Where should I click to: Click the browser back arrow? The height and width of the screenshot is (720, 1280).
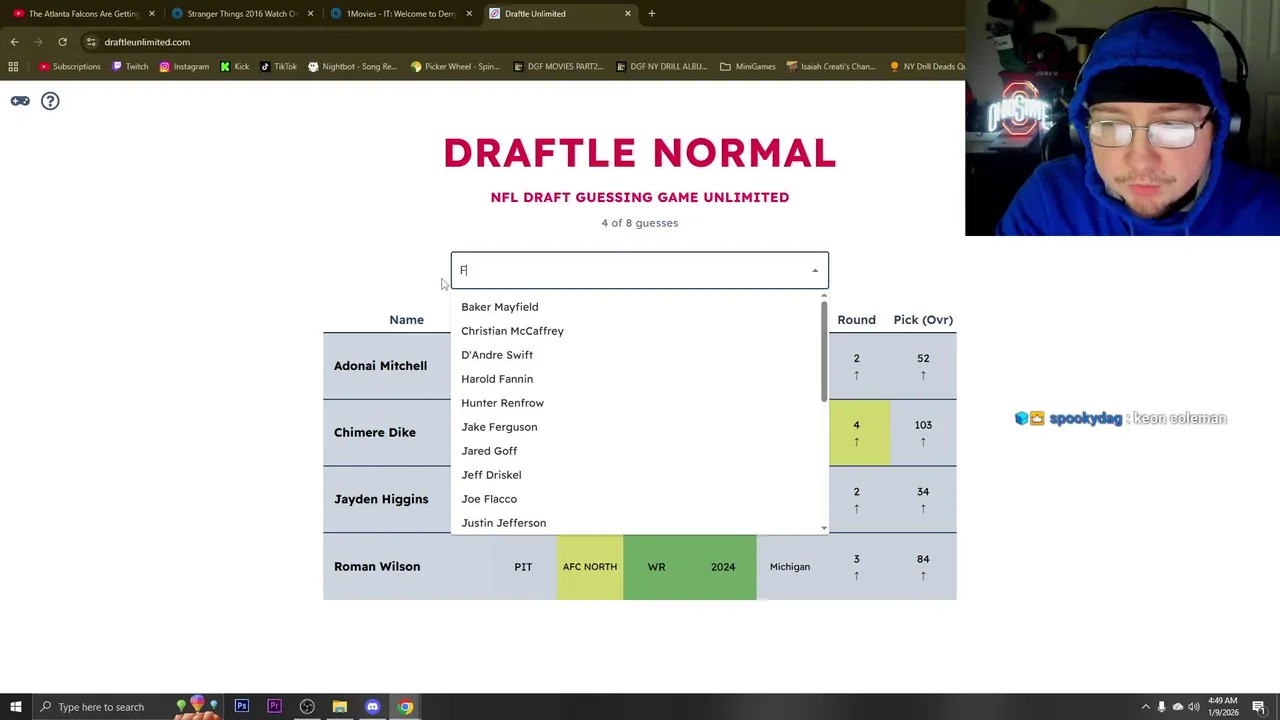[14, 42]
